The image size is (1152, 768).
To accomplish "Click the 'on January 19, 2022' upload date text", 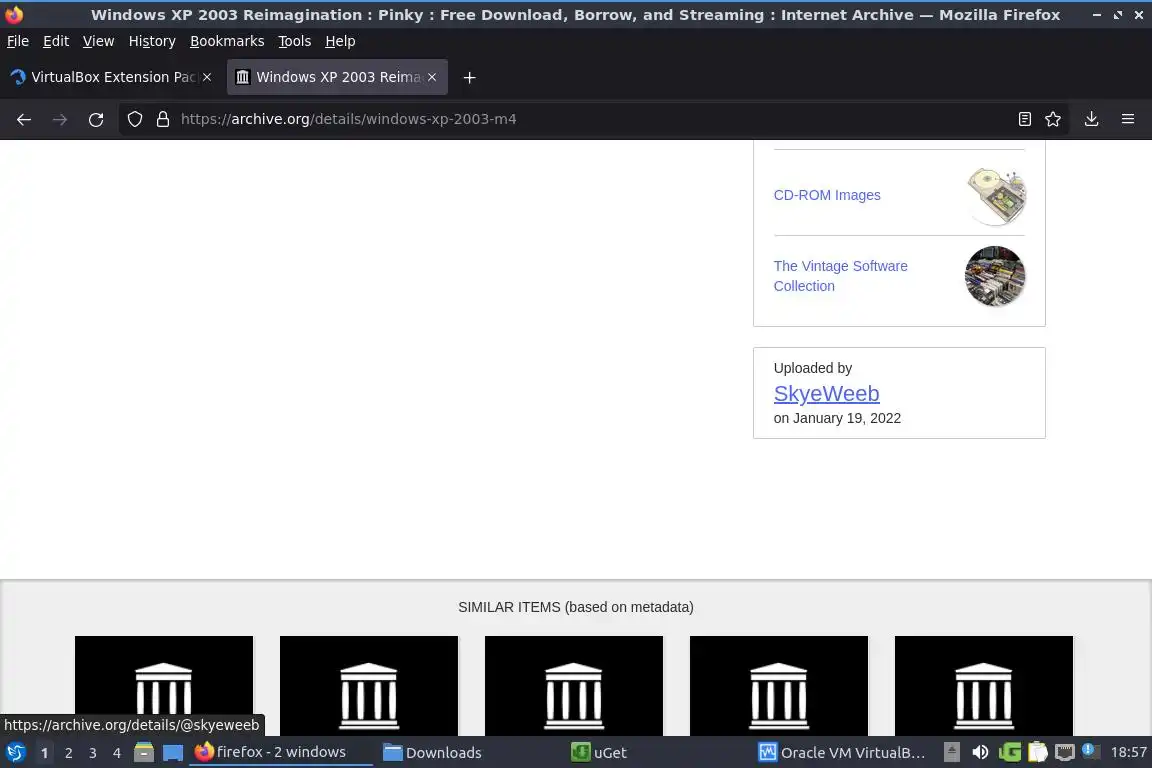I will 837,418.
